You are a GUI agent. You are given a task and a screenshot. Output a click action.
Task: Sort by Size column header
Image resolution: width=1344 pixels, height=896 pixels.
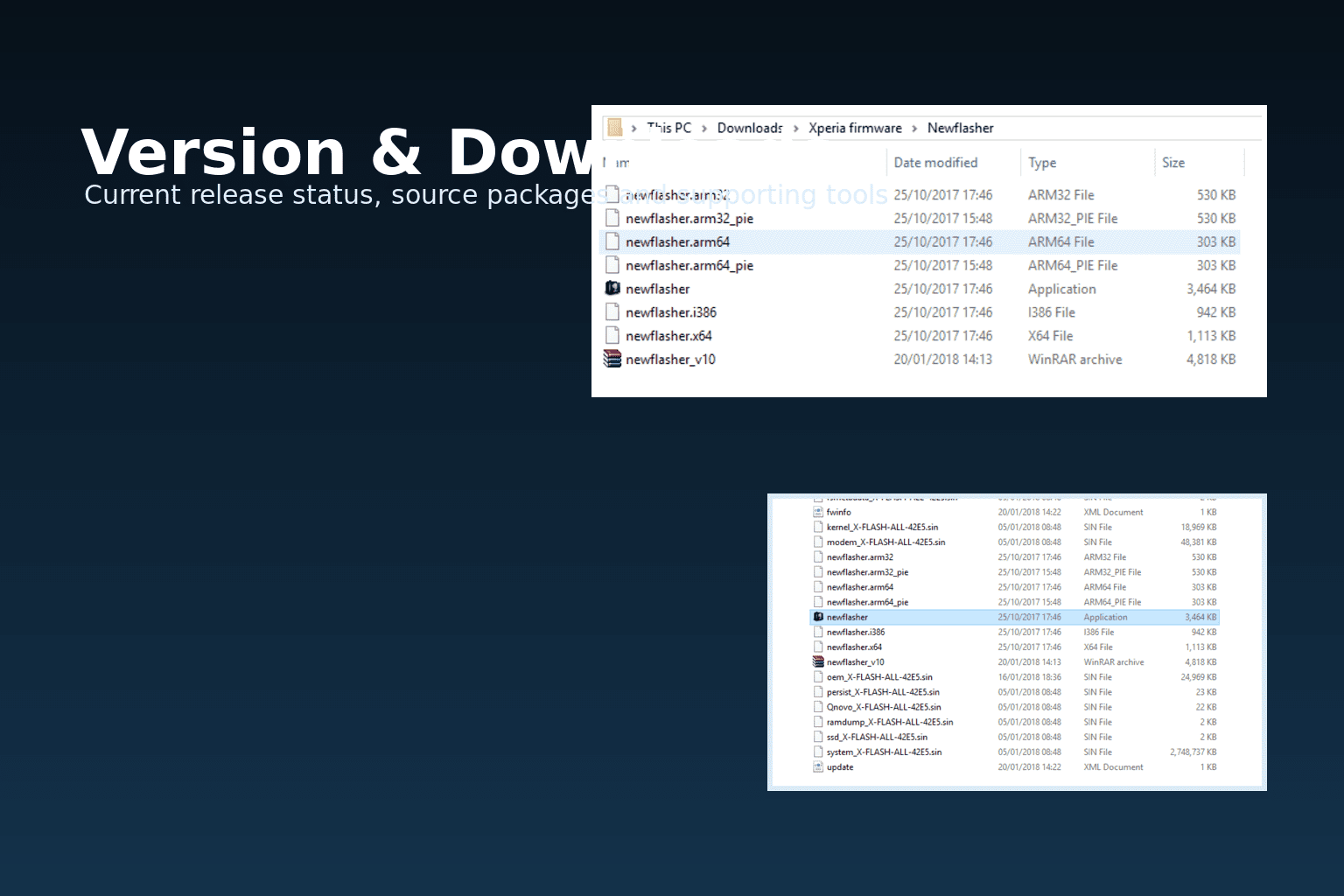(1173, 163)
